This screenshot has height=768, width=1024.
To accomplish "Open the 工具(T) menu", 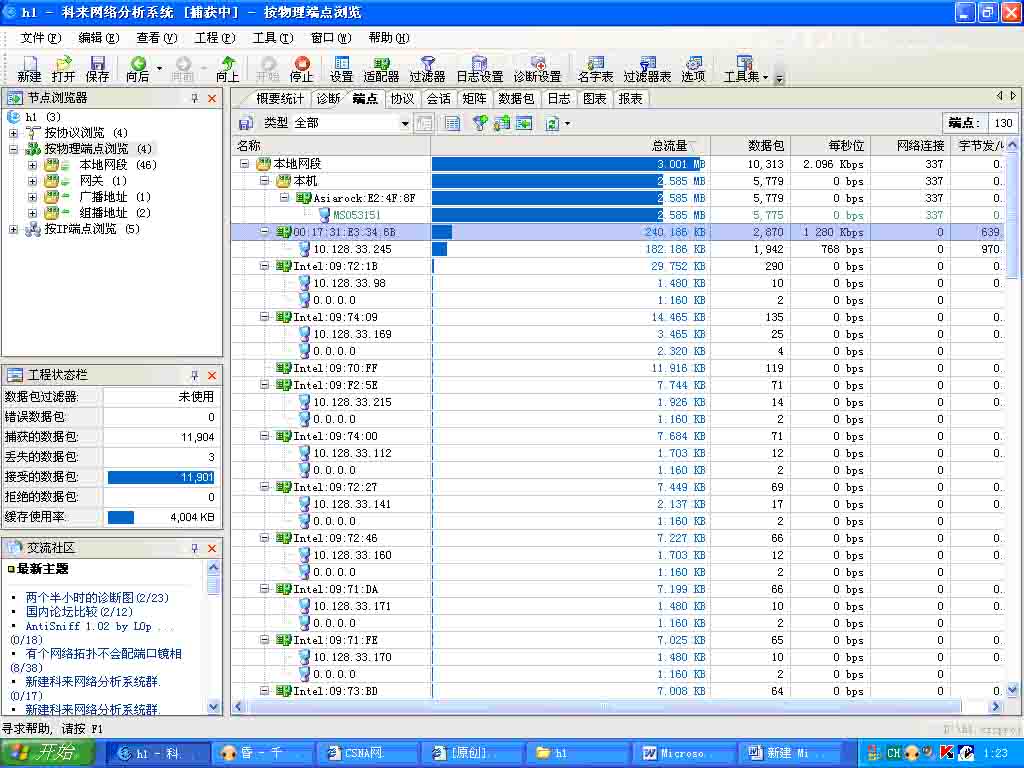I will 272,38.
